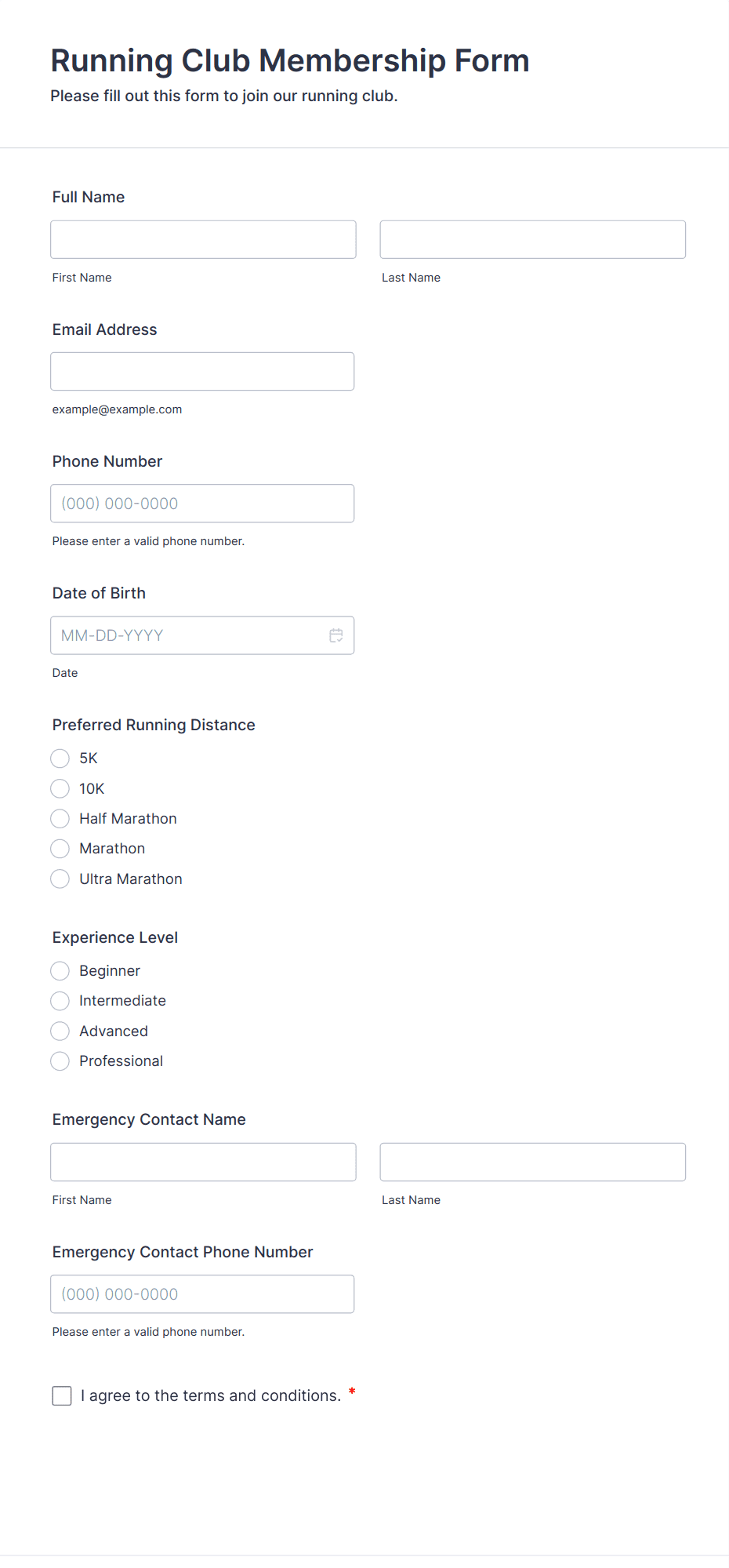Check the terms and conditions agreement

tap(61, 1395)
